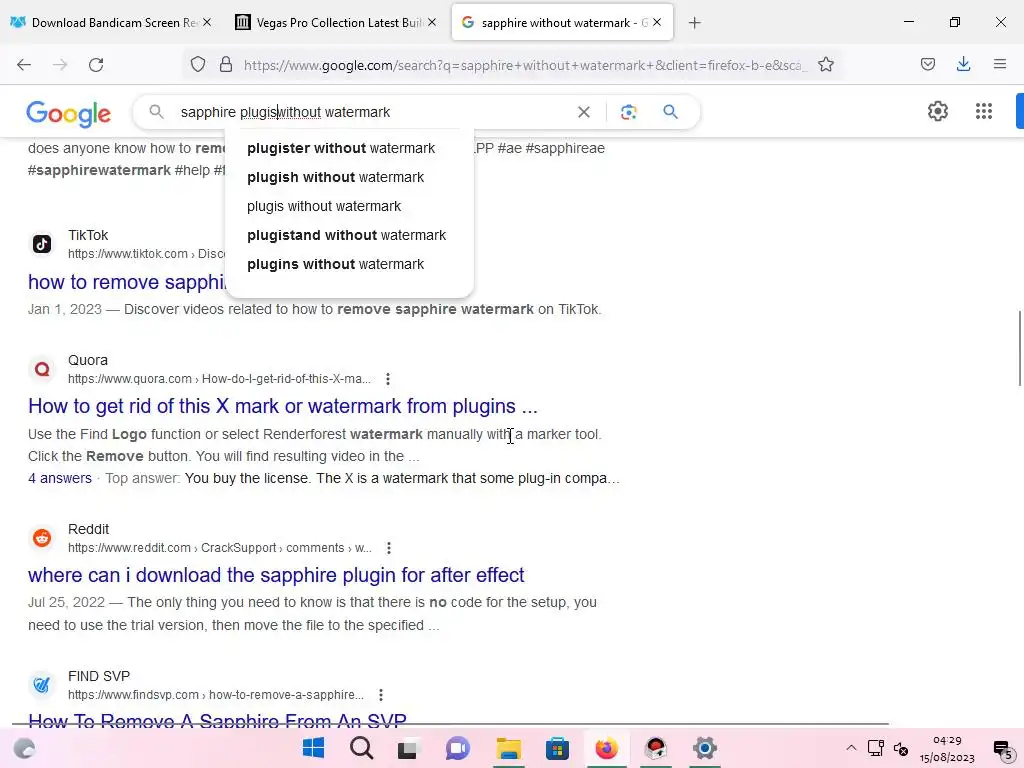The width and height of the screenshot is (1024, 768).
Task: Open the Windows Start menu
Action: (313, 748)
